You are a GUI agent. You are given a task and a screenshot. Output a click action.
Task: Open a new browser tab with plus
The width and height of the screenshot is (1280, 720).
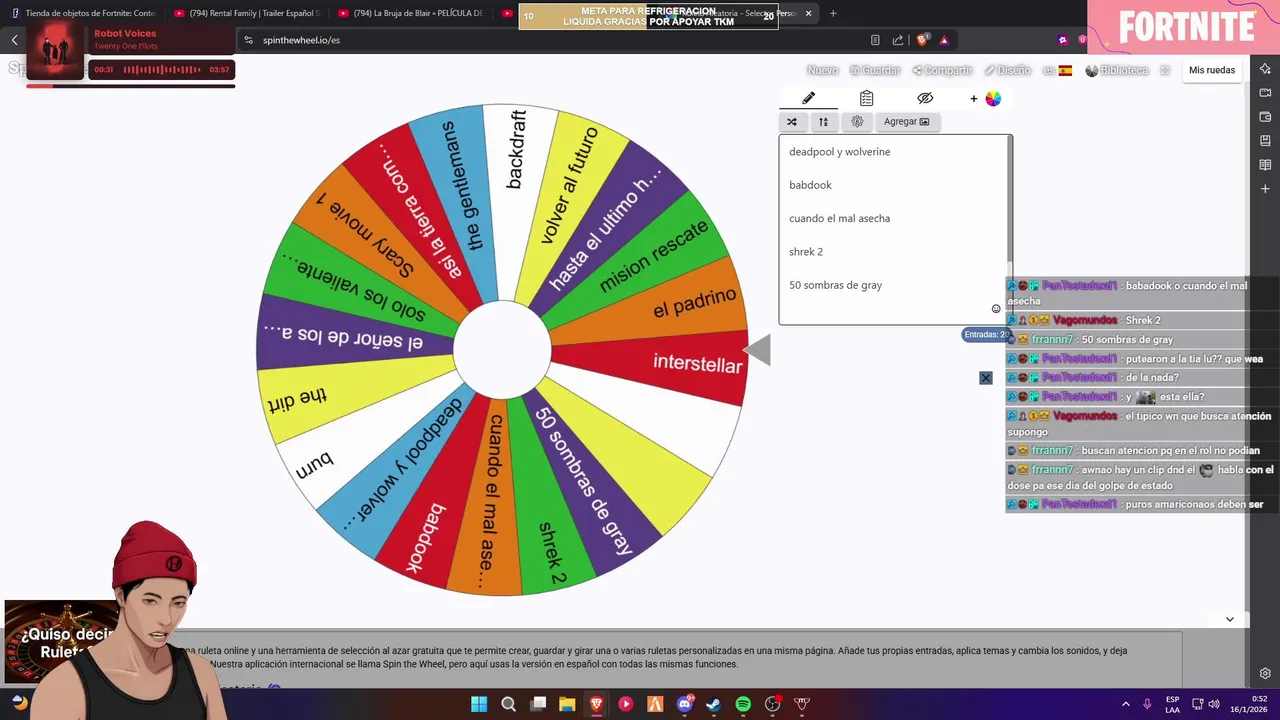pos(833,14)
